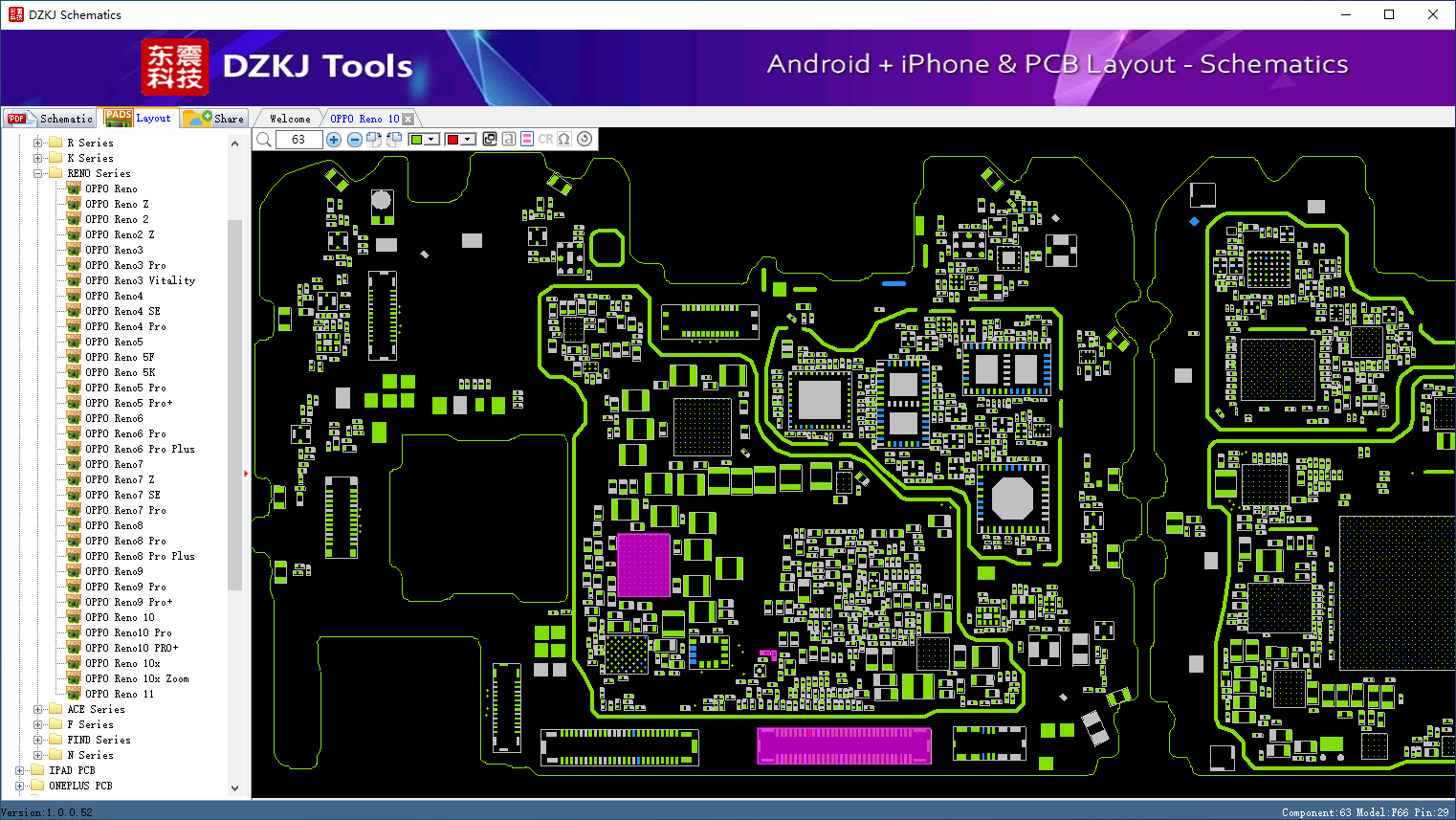This screenshot has height=820, width=1456.
Task: Open OPPO Reno7 SE layout
Action: (x=122, y=495)
